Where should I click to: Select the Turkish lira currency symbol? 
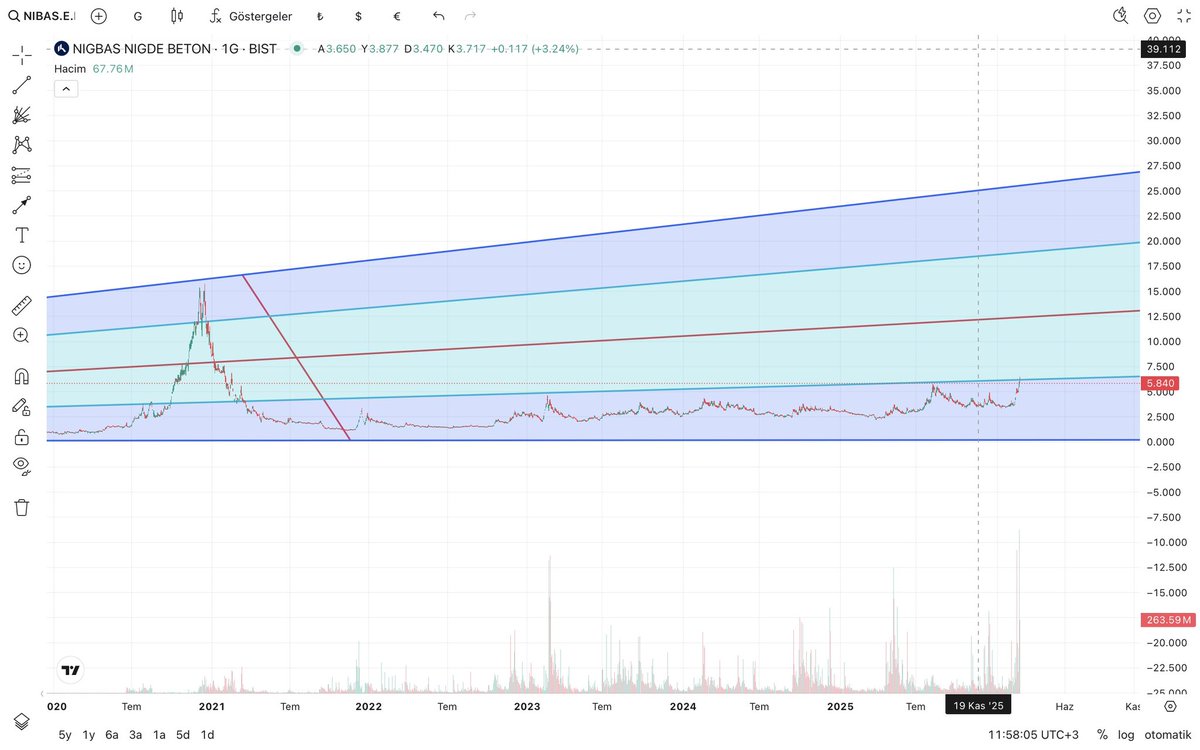point(319,16)
